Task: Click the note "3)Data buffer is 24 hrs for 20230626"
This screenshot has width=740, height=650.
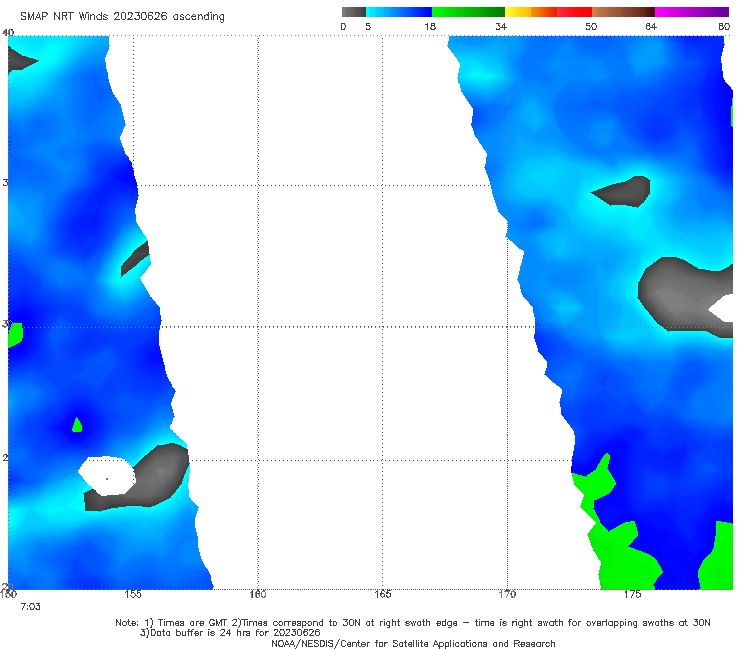Action: click(x=230, y=633)
